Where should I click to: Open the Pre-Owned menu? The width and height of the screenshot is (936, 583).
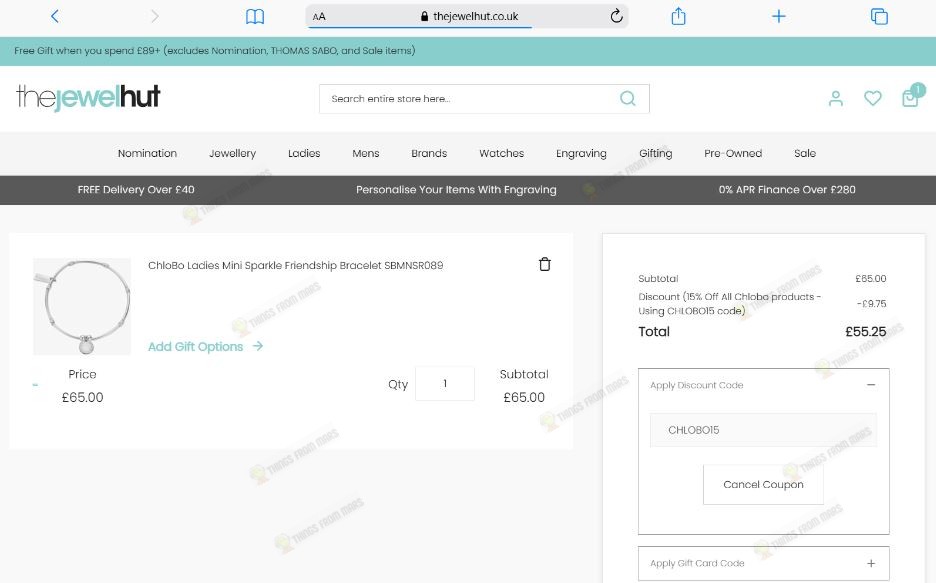click(x=733, y=153)
